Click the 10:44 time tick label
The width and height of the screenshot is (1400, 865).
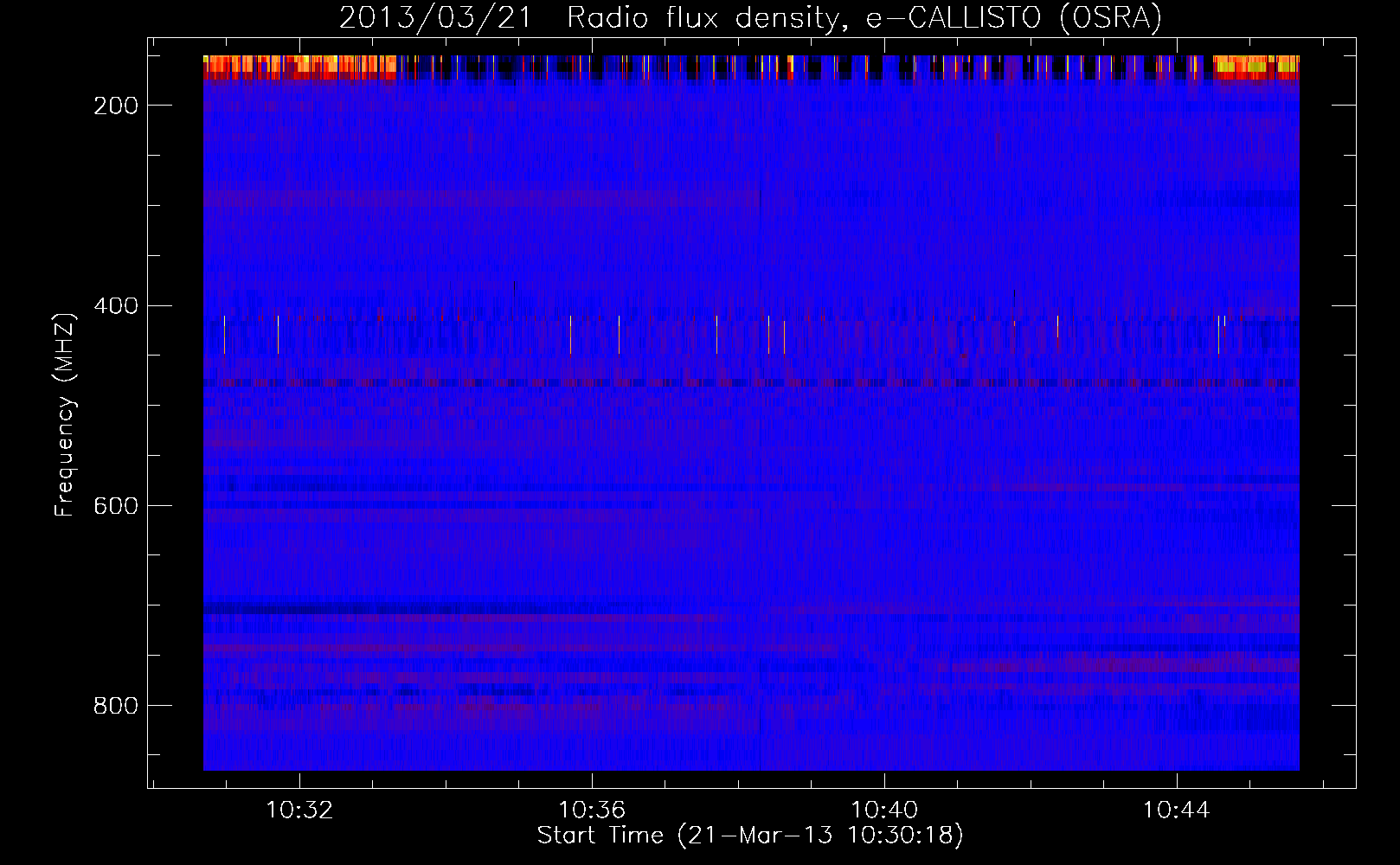[x=1176, y=811]
